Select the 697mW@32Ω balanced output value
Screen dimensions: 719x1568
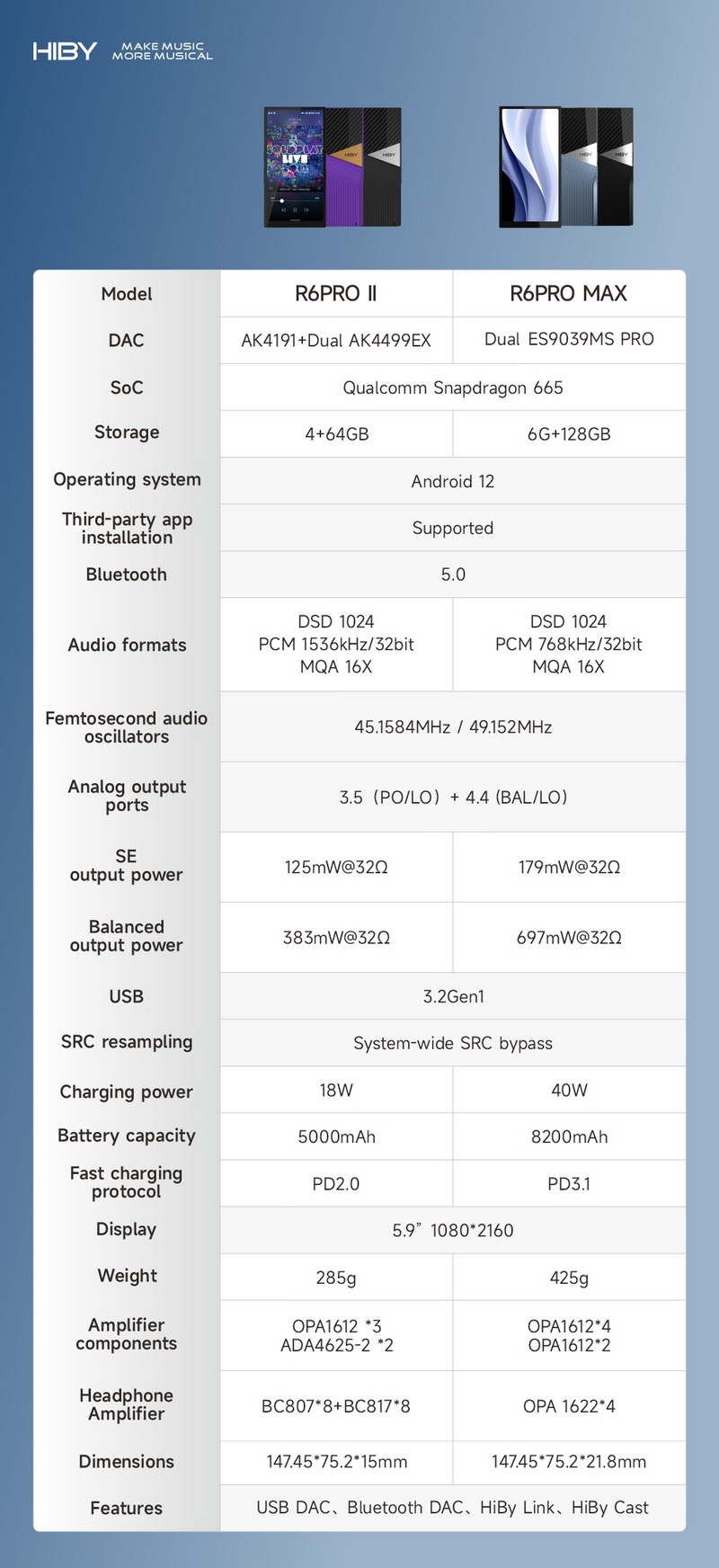(x=569, y=938)
